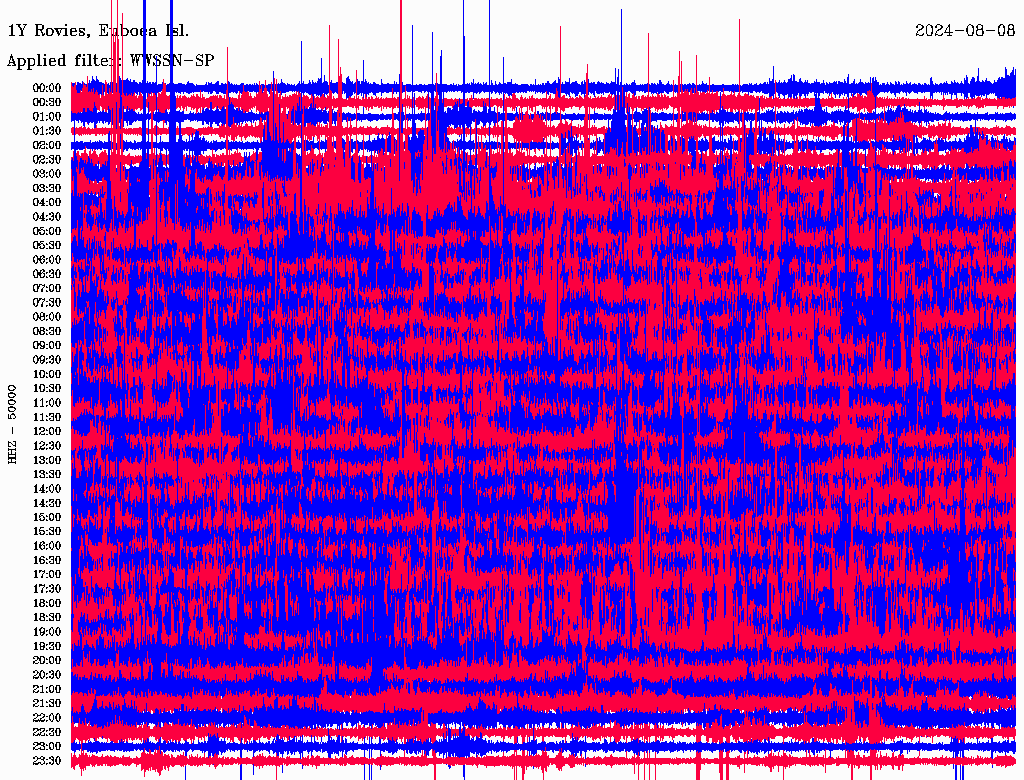Click the 16:00 time label

coord(47,546)
